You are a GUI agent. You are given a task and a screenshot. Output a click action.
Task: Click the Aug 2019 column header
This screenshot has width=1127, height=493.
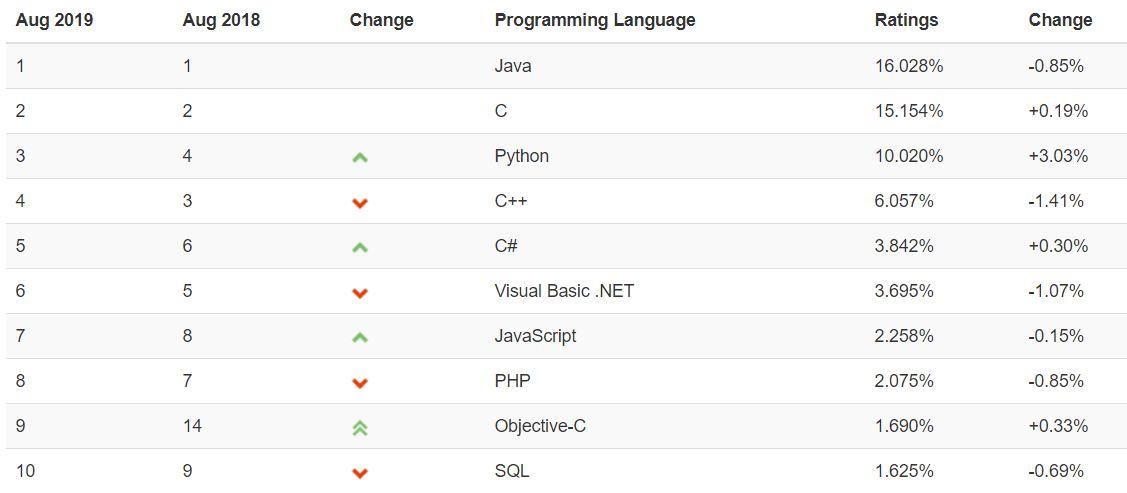coord(54,20)
